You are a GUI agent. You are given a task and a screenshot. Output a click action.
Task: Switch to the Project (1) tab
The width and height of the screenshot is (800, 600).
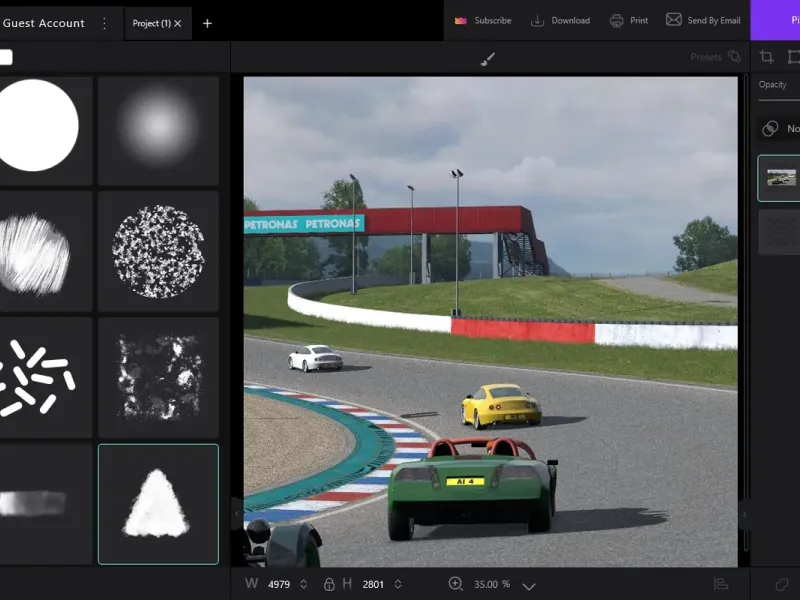click(151, 23)
